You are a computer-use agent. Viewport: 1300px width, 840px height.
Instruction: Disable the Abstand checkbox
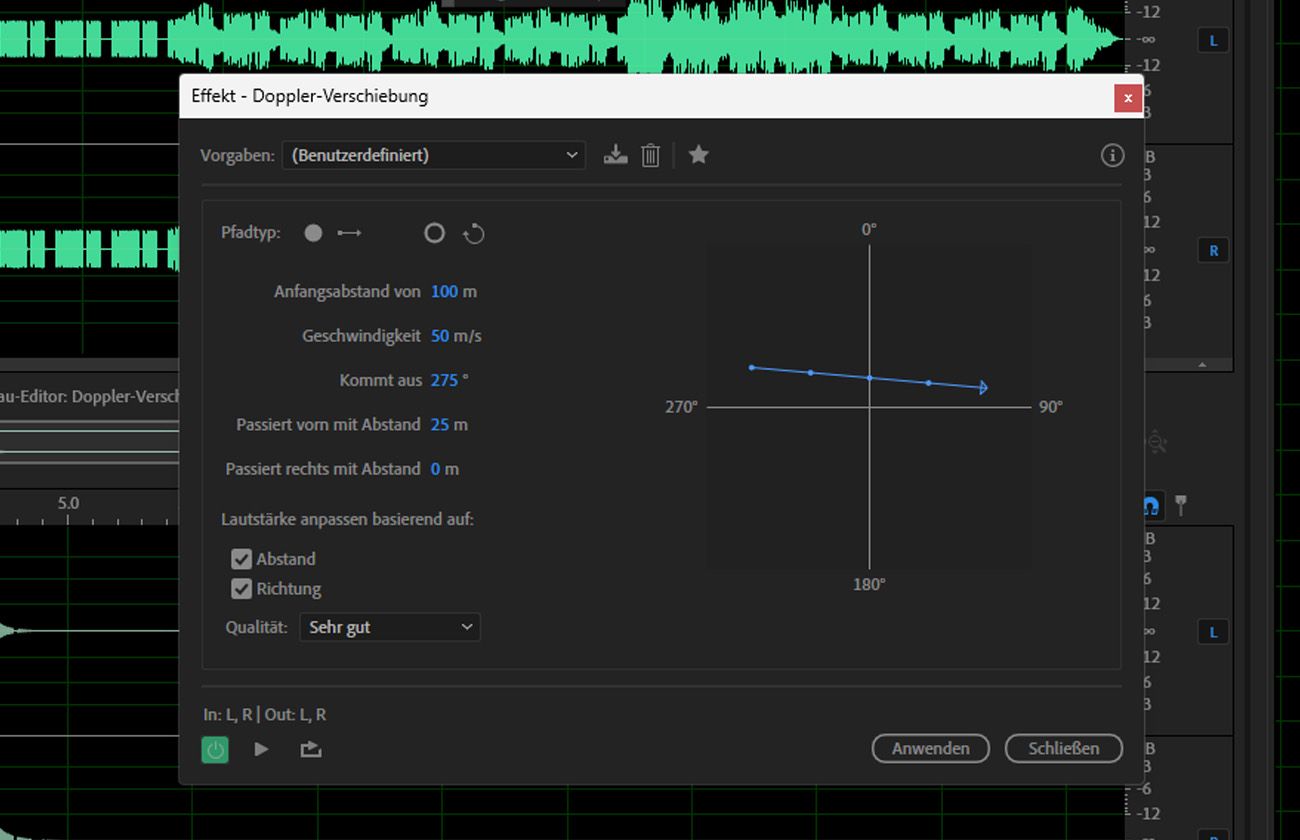click(241, 559)
